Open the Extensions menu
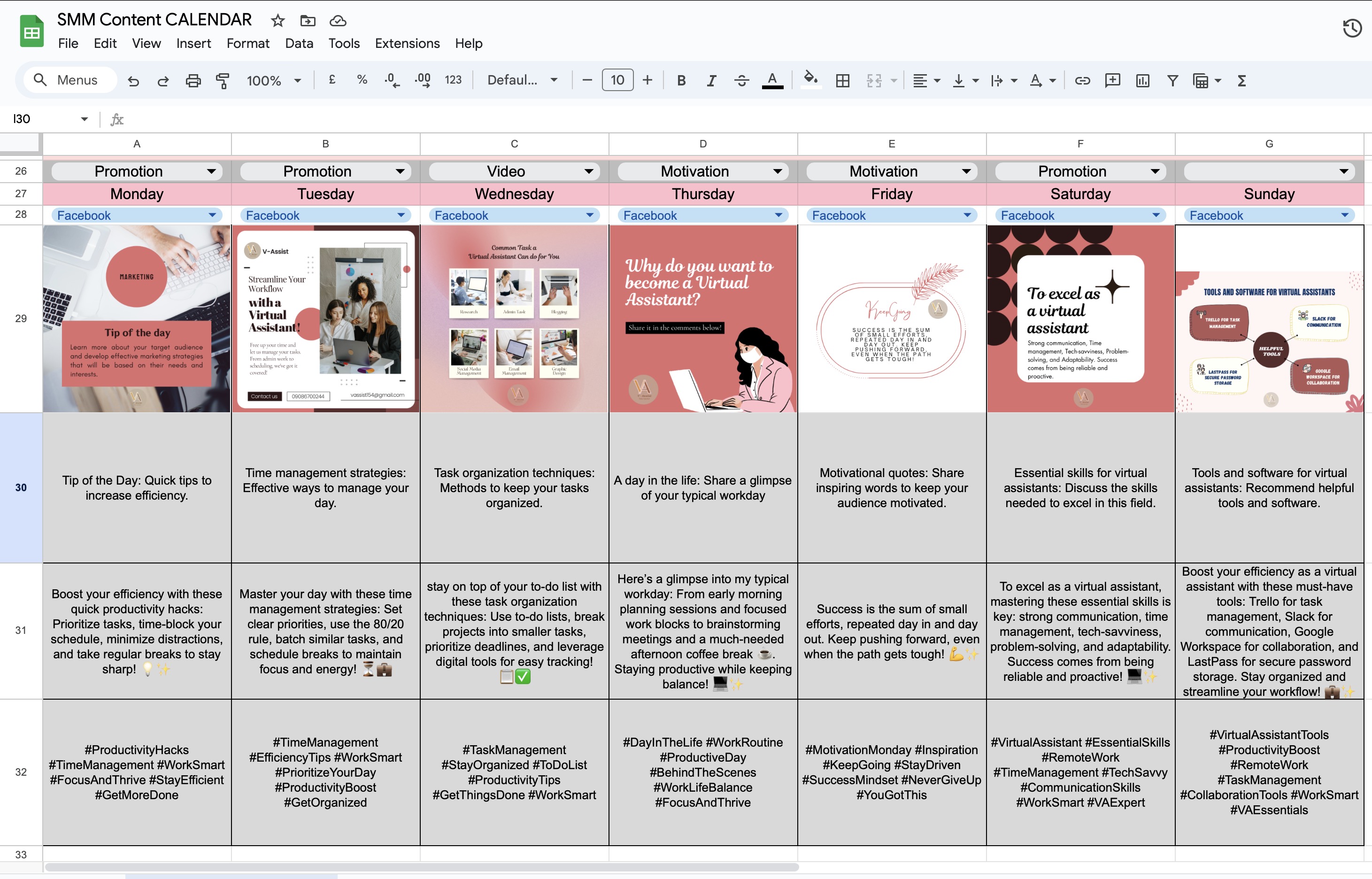 407,43
